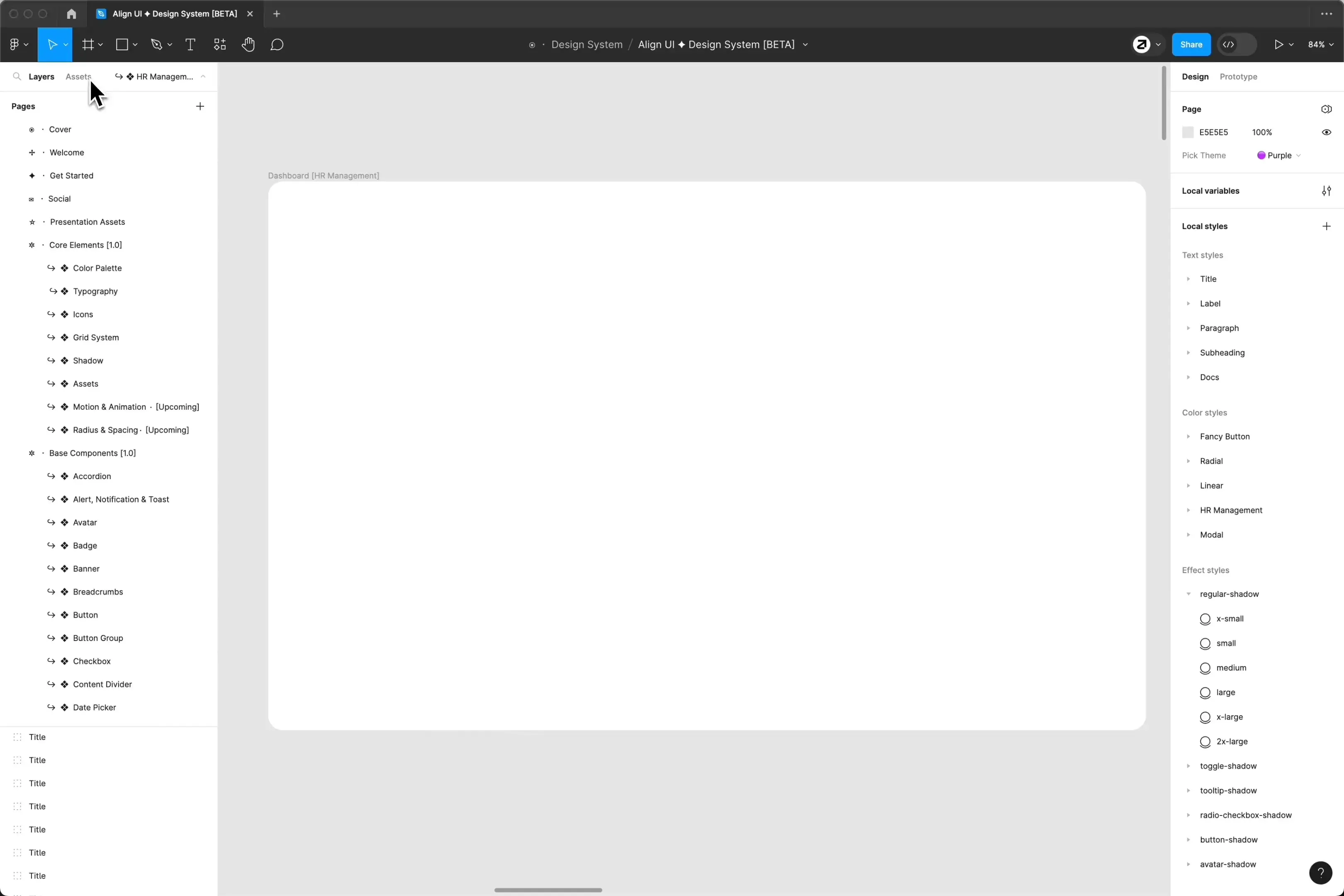The width and height of the screenshot is (1344, 896).
Task: Click the E5E5E5 page color swatch
Action: pyautogui.click(x=1188, y=133)
